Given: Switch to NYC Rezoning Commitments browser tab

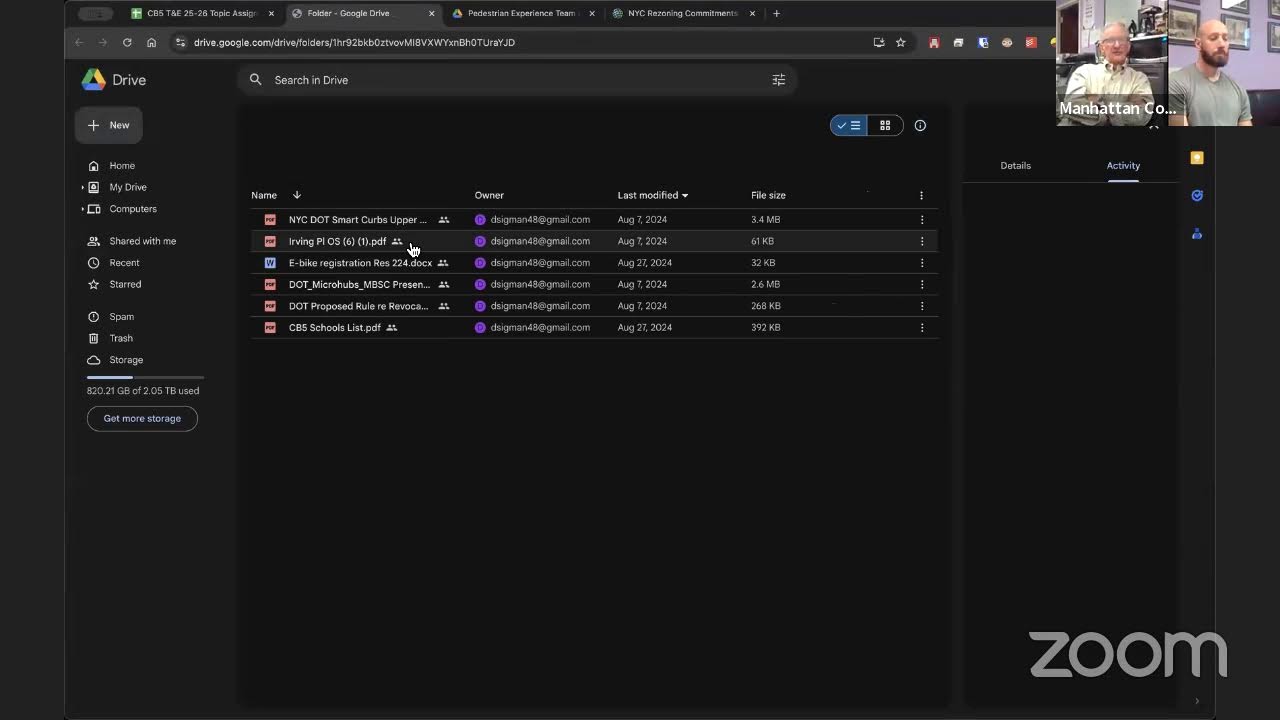Looking at the screenshot, I should (683, 14).
